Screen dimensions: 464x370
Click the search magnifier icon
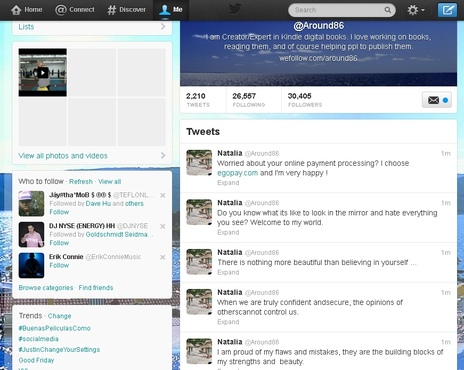pyautogui.click(x=387, y=10)
